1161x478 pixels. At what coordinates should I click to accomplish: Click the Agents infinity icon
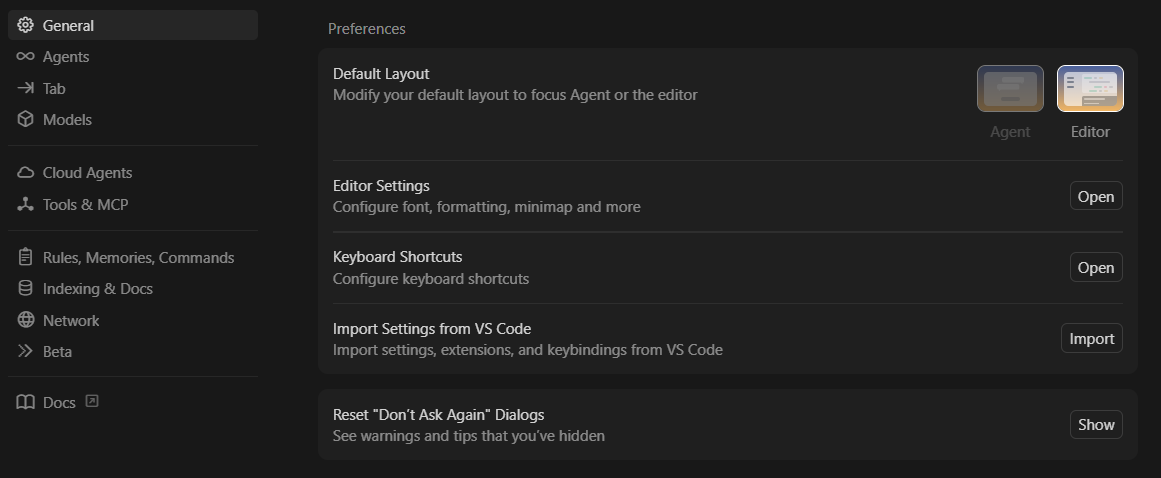pos(25,56)
